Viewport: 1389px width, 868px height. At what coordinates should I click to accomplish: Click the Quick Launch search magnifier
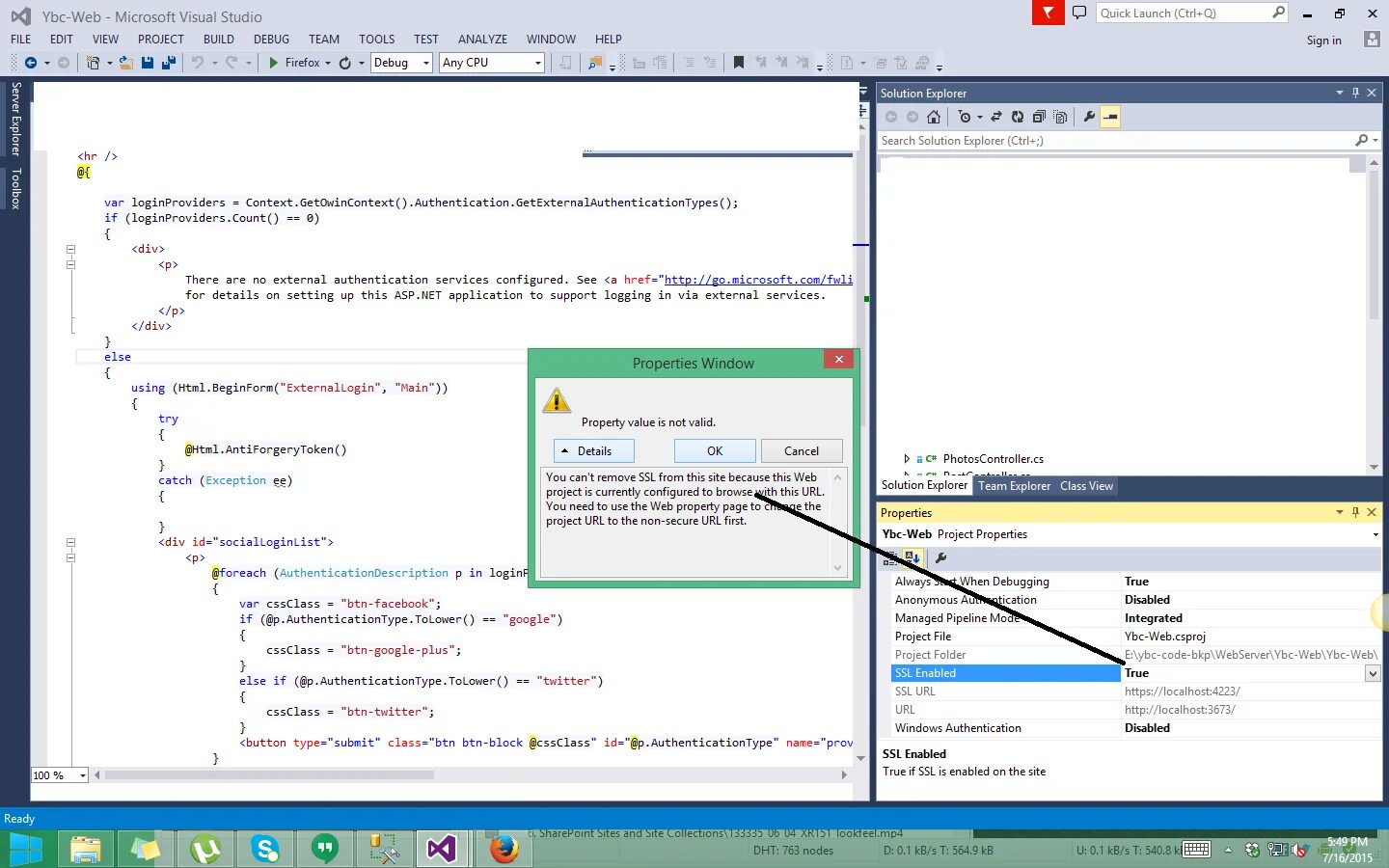point(1278,13)
